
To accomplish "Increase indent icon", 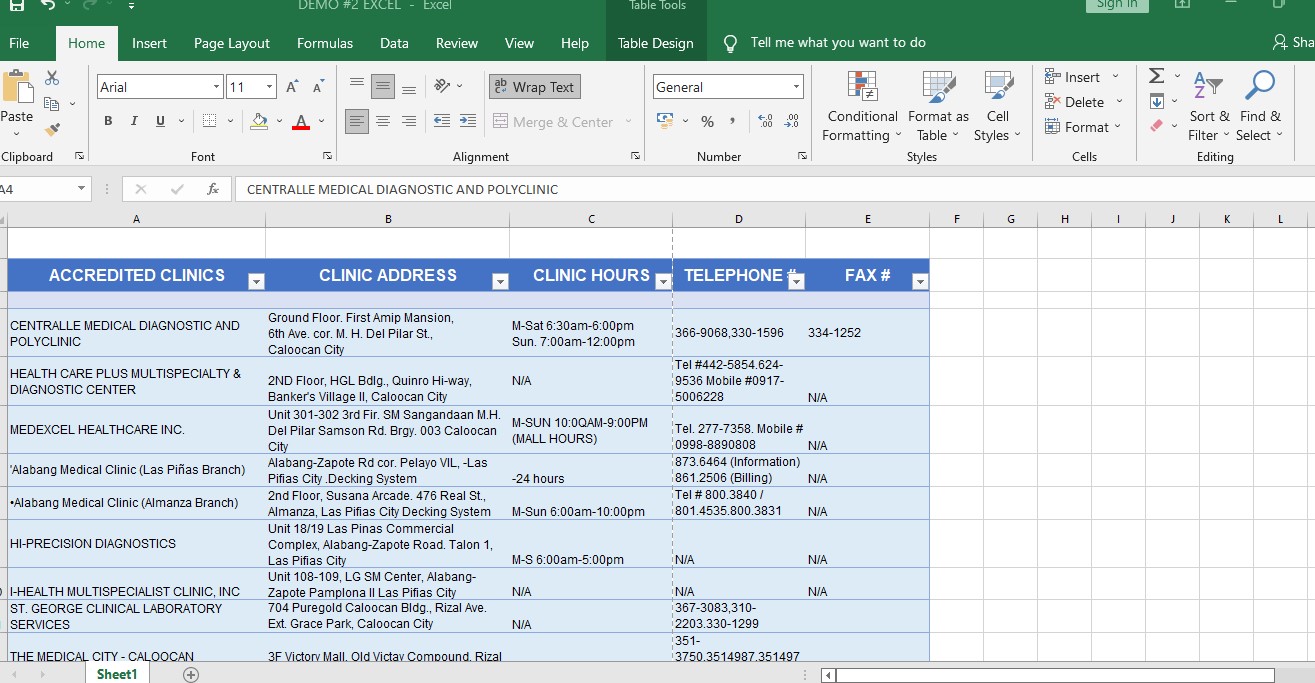I will [467, 121].
